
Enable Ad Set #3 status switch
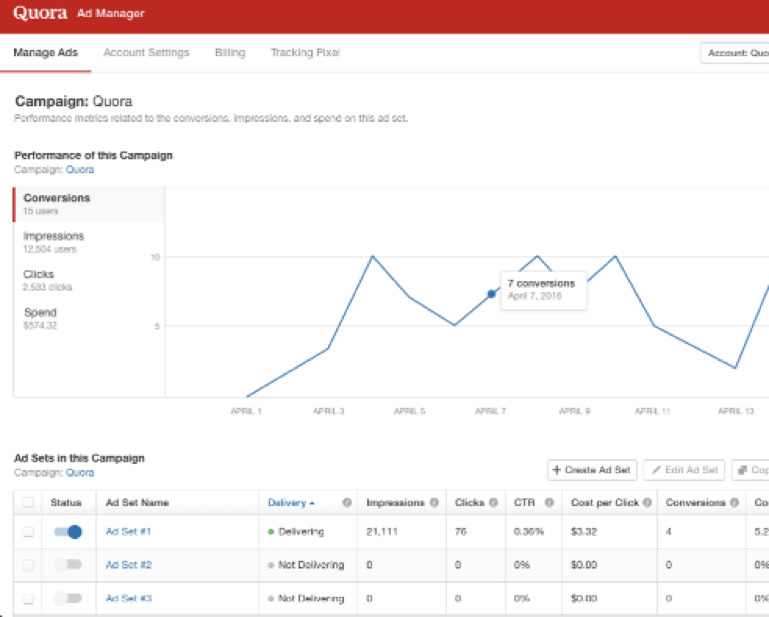coord(68,598)
